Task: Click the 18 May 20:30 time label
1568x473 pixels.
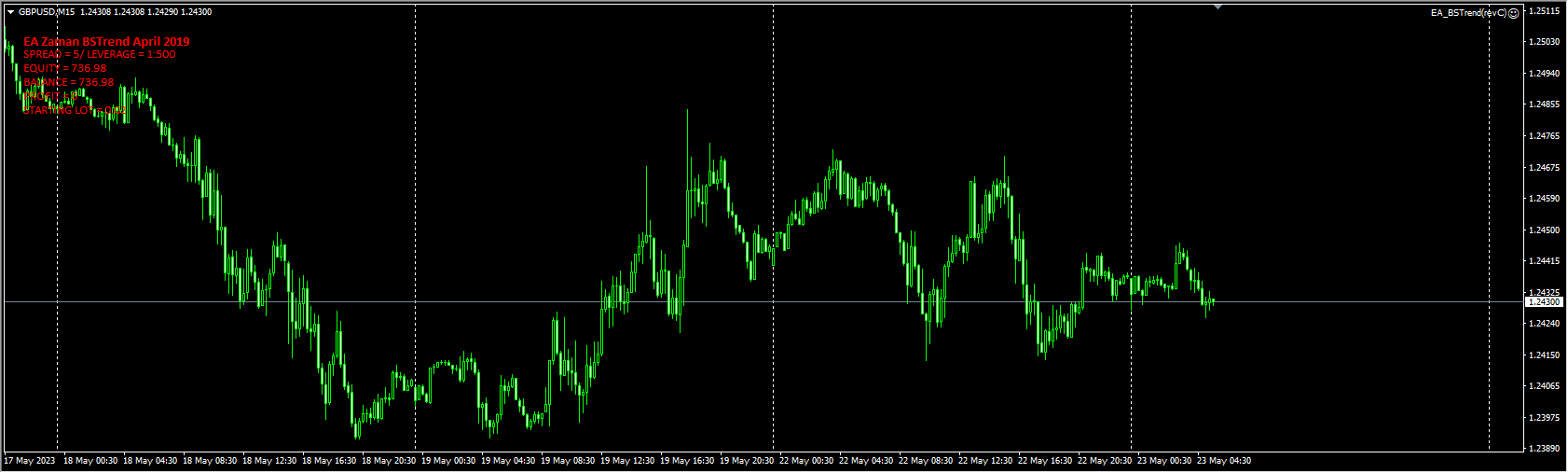Action: [x=389, y=461]
